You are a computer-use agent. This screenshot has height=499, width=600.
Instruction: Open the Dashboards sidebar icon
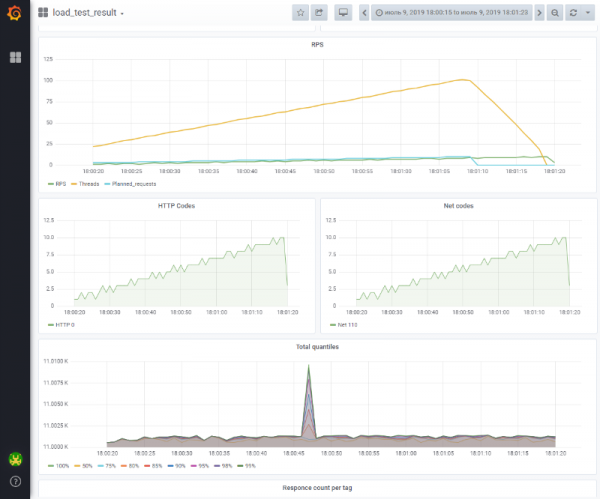click(15, 58)
